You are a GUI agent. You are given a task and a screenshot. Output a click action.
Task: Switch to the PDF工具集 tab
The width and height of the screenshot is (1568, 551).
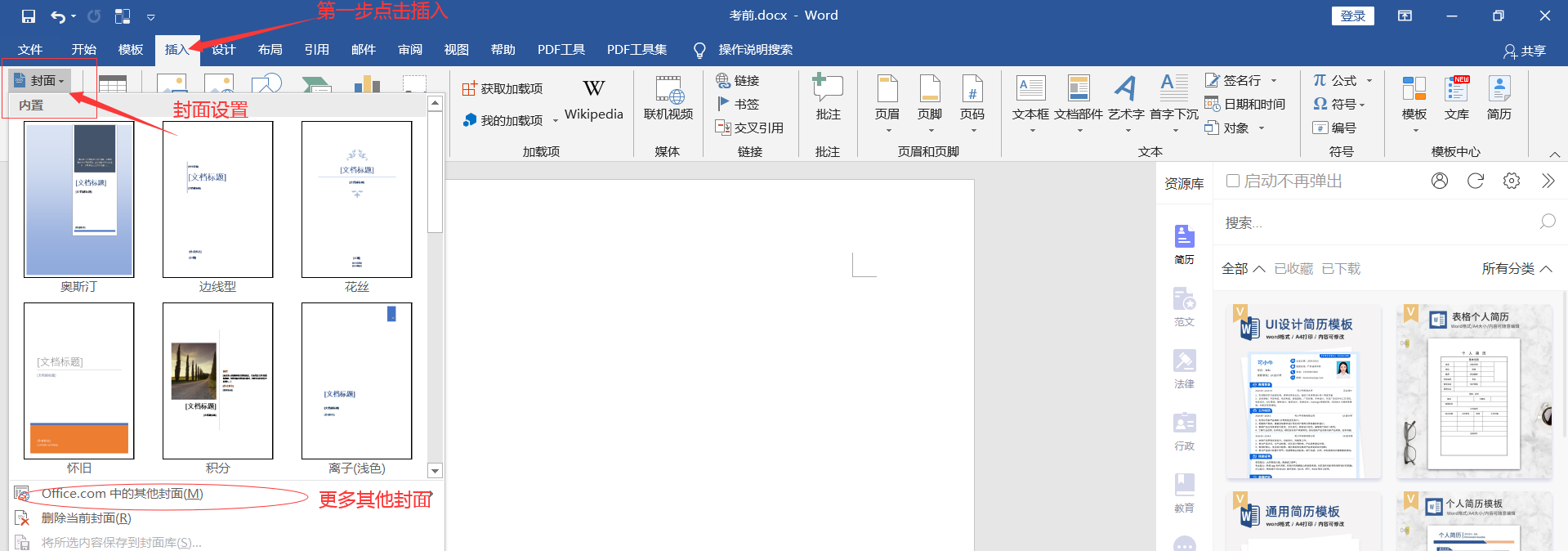coord(637,50)
